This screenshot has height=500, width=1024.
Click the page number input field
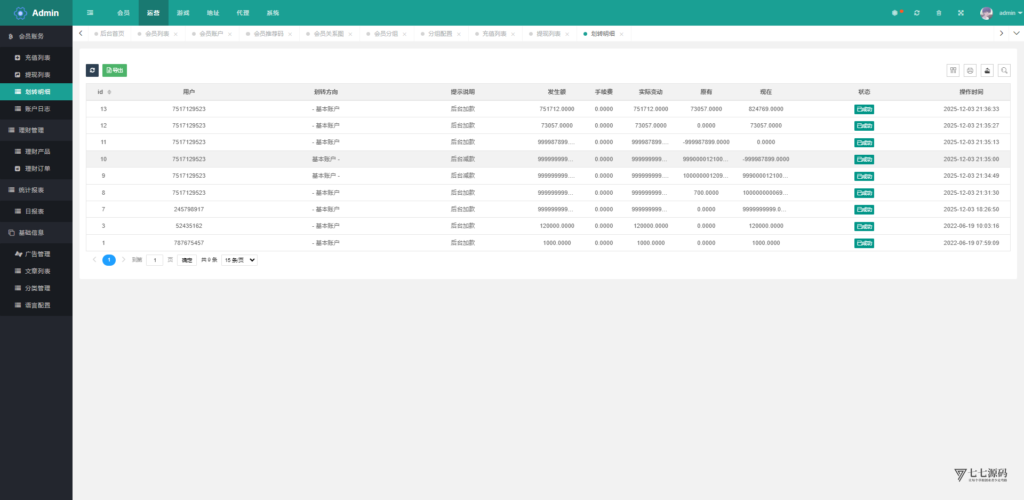click(155, 260)
